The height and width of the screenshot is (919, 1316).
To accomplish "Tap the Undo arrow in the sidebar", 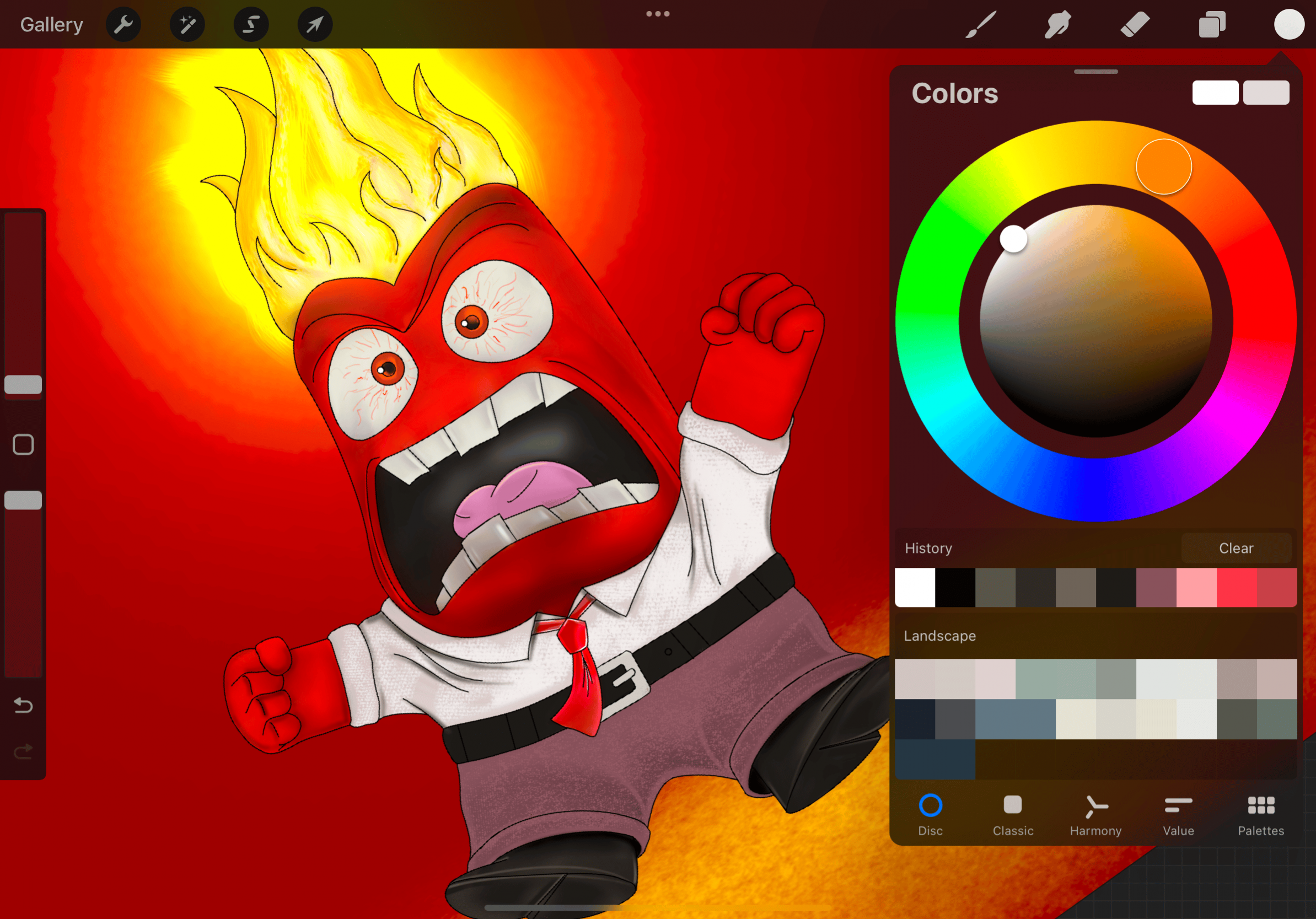I will point(23,705).
